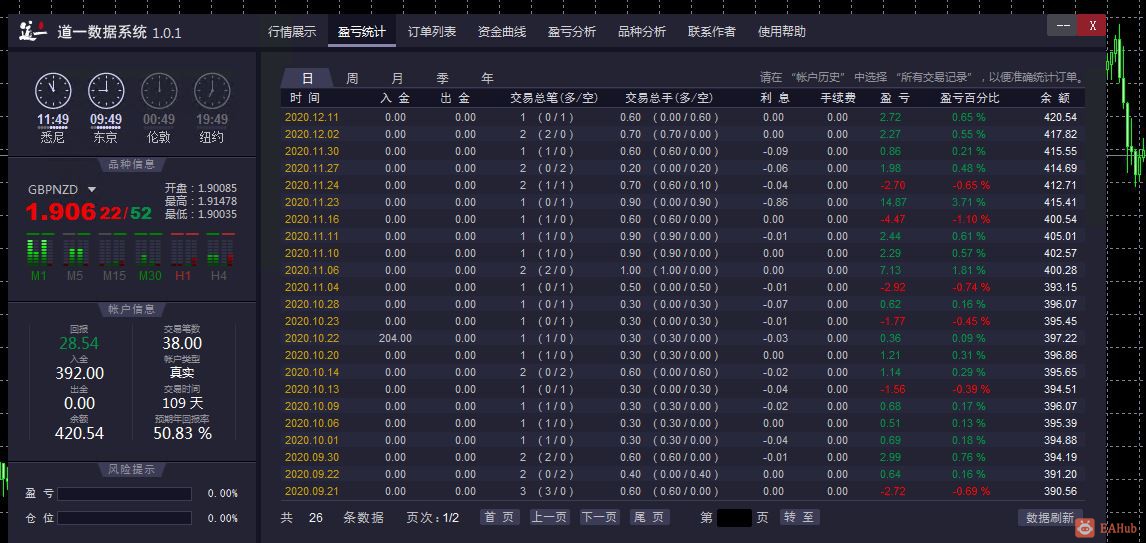
Task: Focus the page number input field
Action: click(735, 517)
